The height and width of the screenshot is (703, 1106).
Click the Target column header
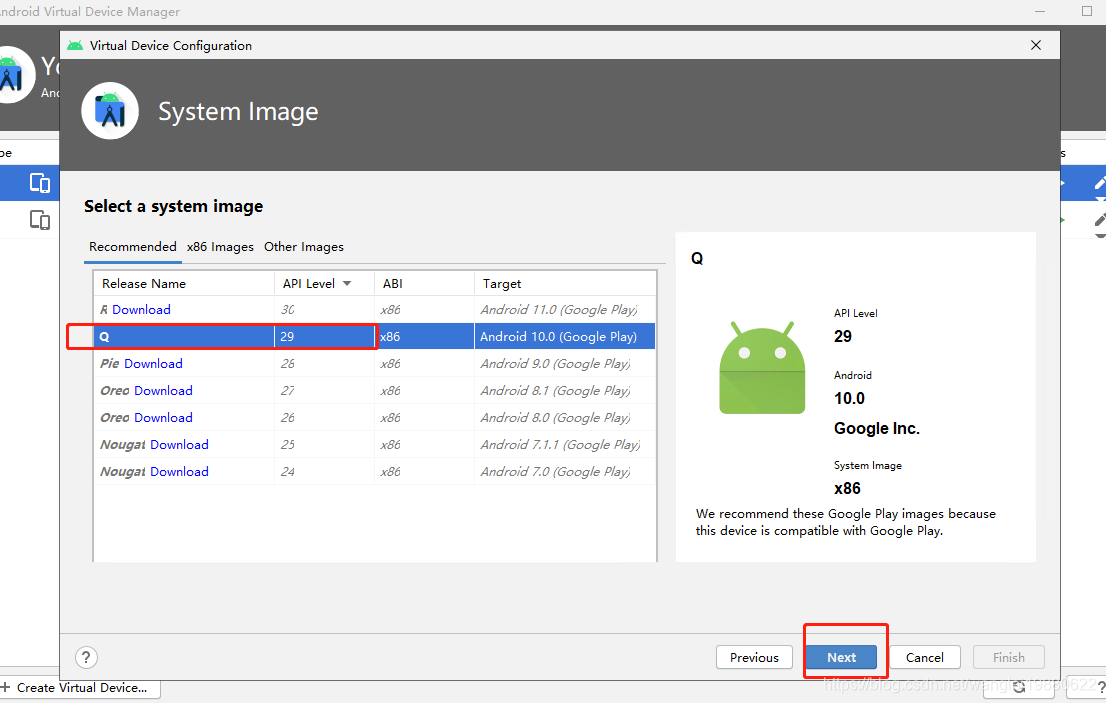click(565, 283)
